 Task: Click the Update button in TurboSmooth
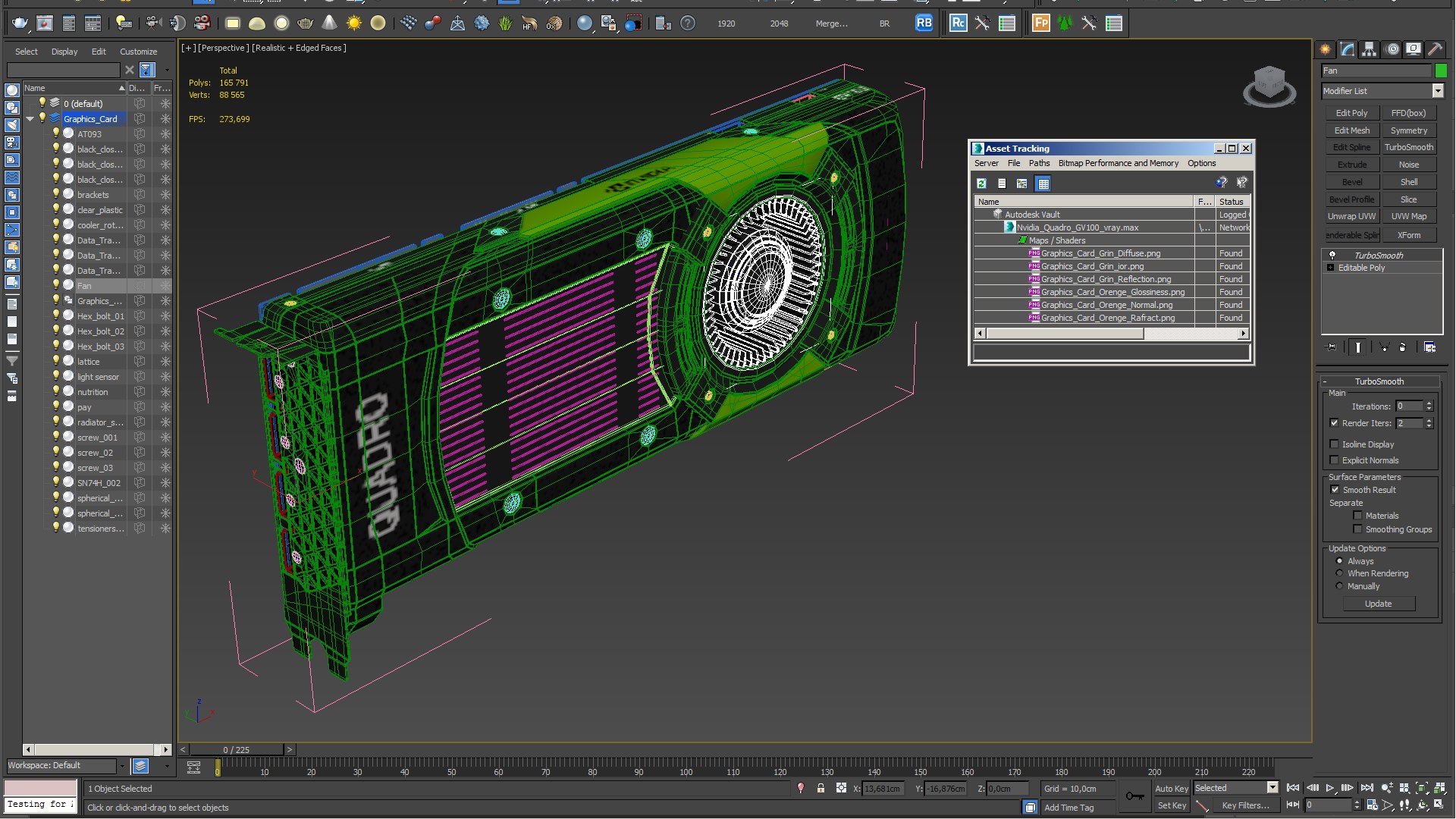[1378, 603]
